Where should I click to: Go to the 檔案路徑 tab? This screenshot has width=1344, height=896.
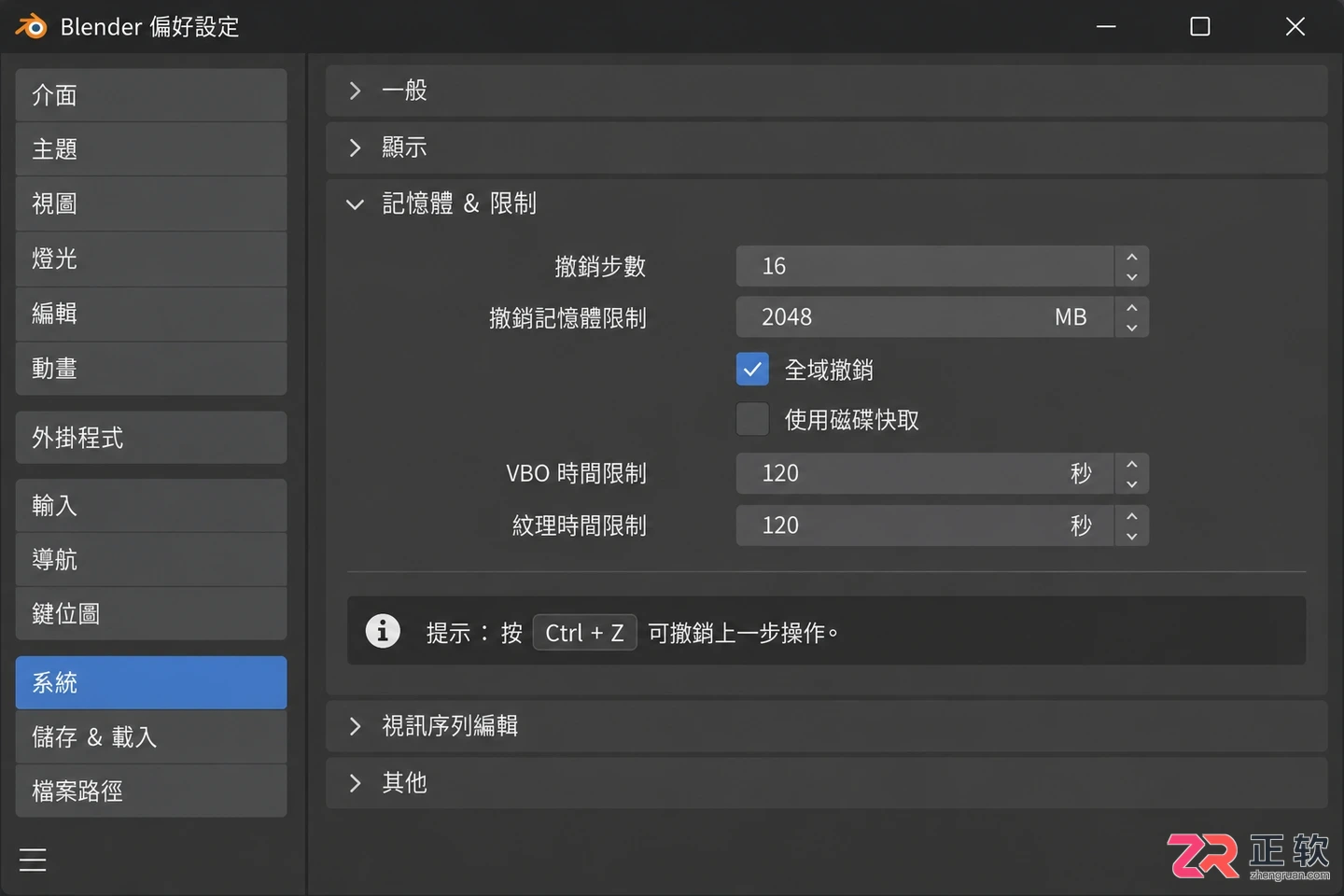click(x=151, y=791)
